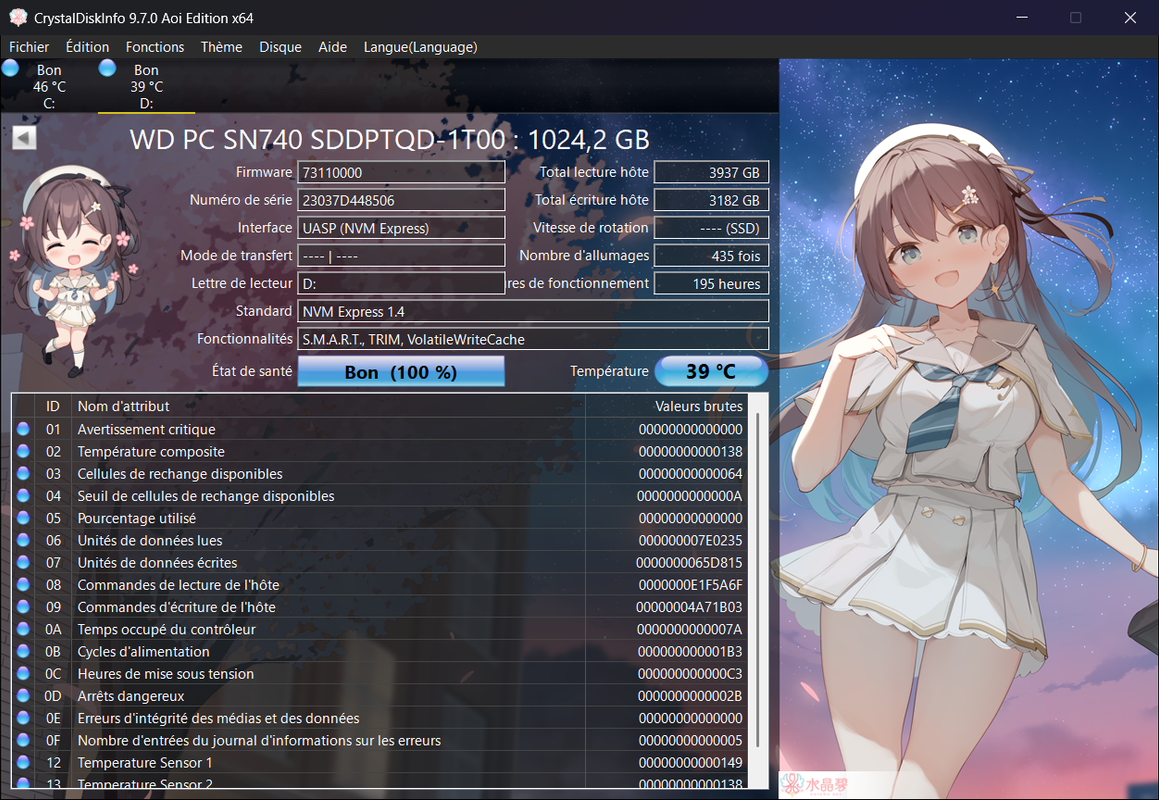Image resolution: width=1159 pixels, height=800 pixels.
Task: Open the Fonctions menu
Action: [154, 47]
